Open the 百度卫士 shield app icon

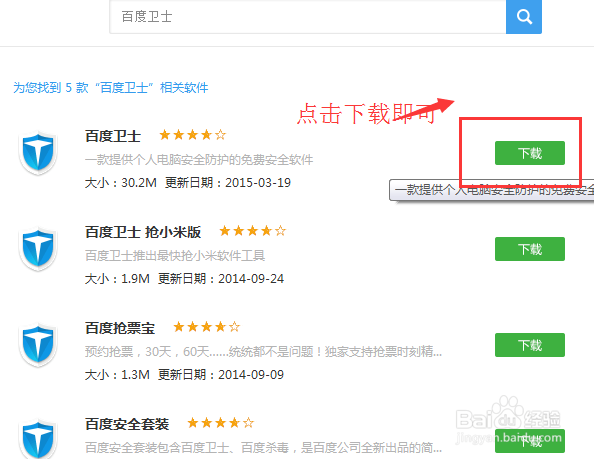point(38,153)
